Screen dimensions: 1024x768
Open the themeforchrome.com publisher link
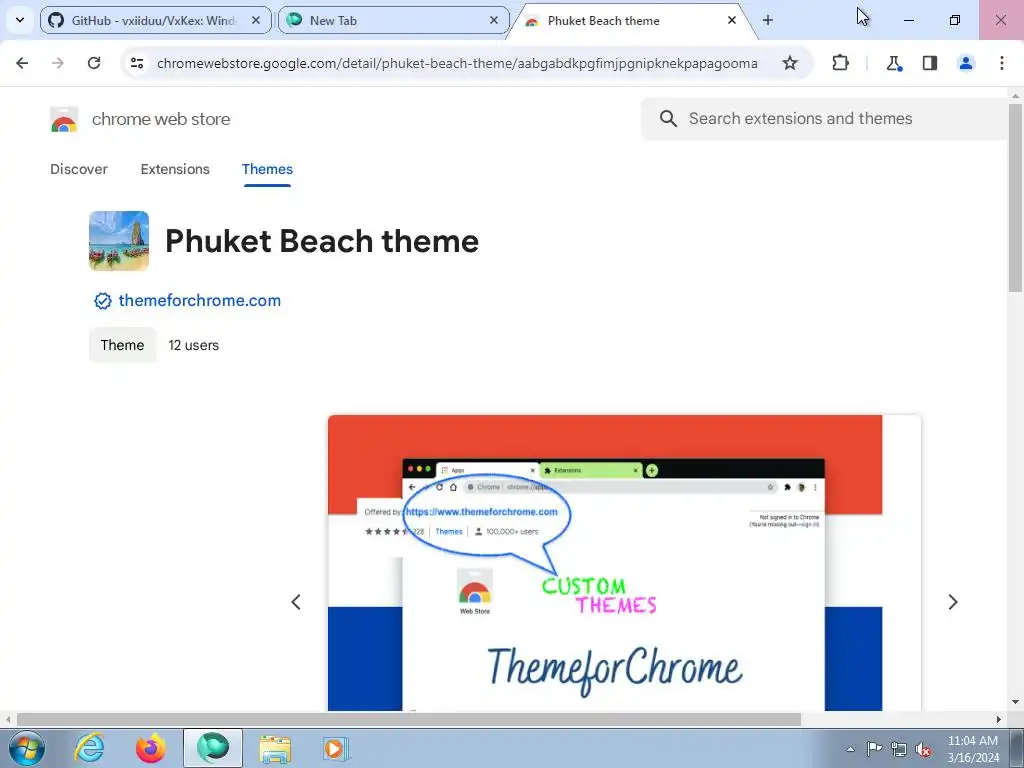pos(200,300)
